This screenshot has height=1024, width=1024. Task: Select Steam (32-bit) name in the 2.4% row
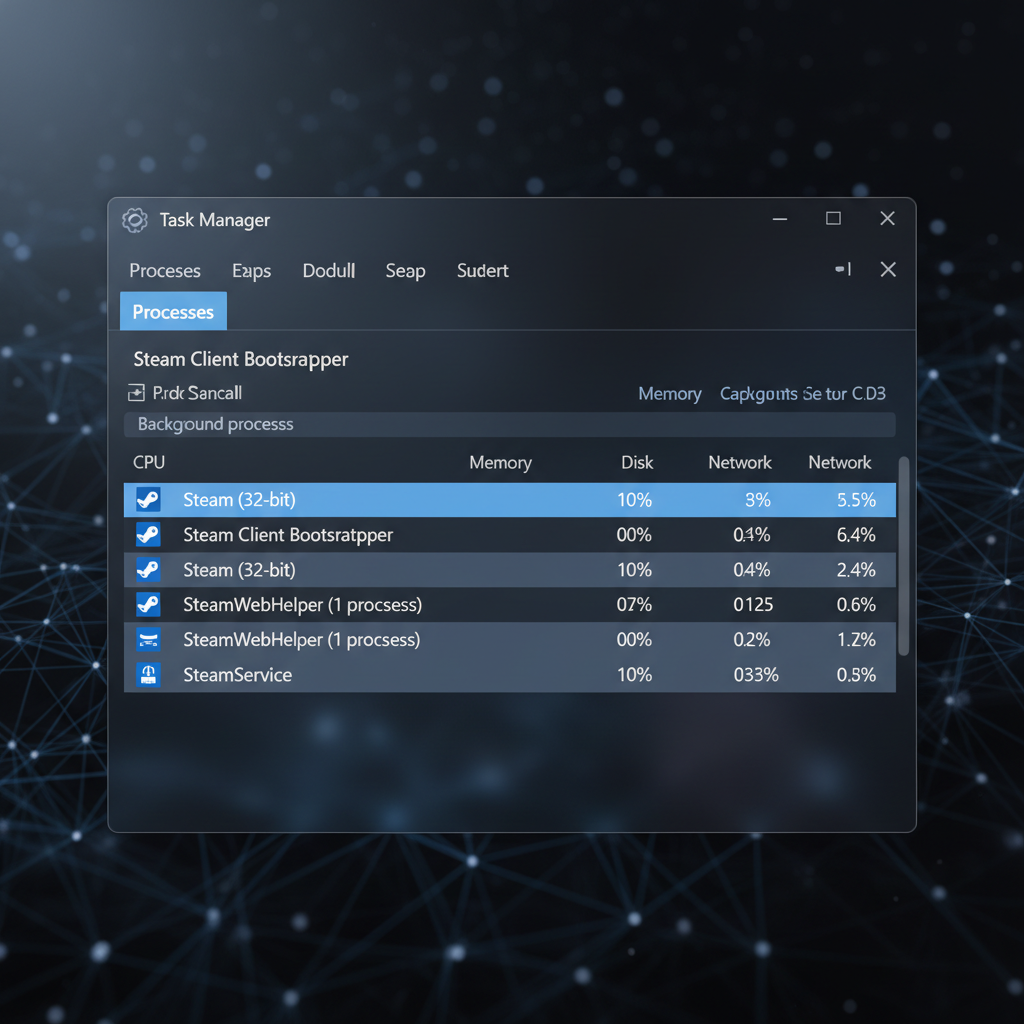(239, 570)
